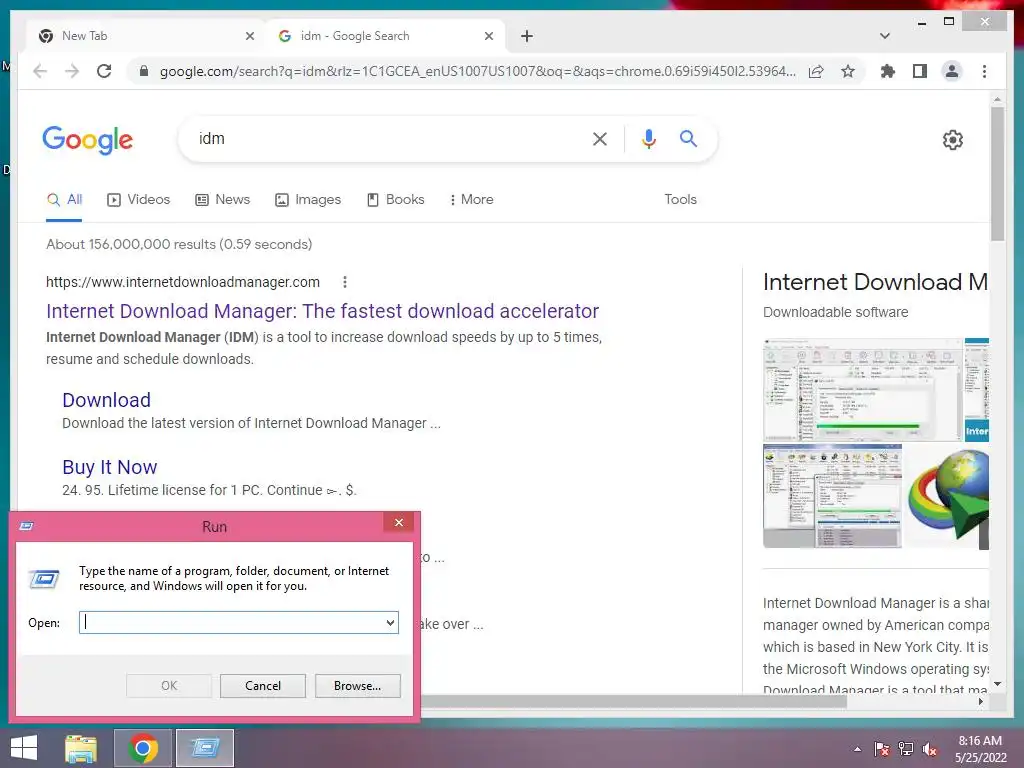
Task: Share this page via address bar icon
Action: (x=816, y=71)
